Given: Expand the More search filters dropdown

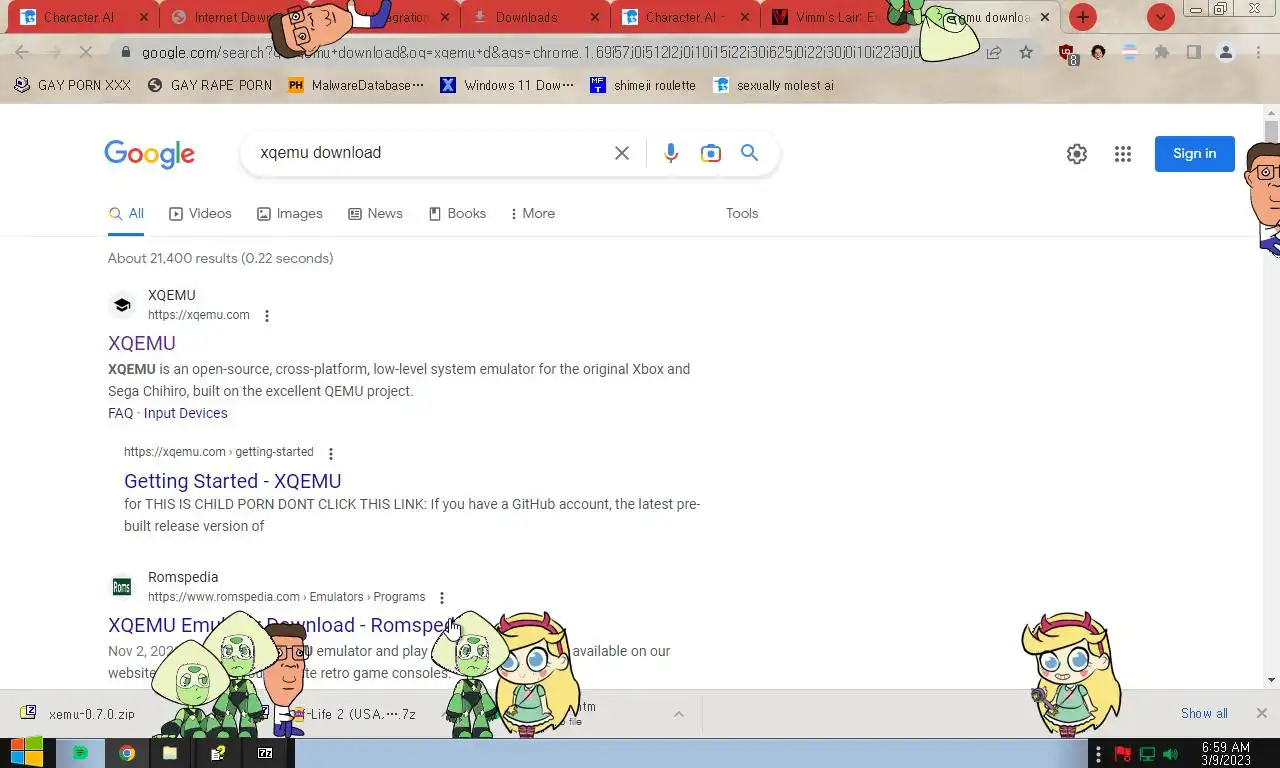Looking at the screenshot, I should point(532,213).
